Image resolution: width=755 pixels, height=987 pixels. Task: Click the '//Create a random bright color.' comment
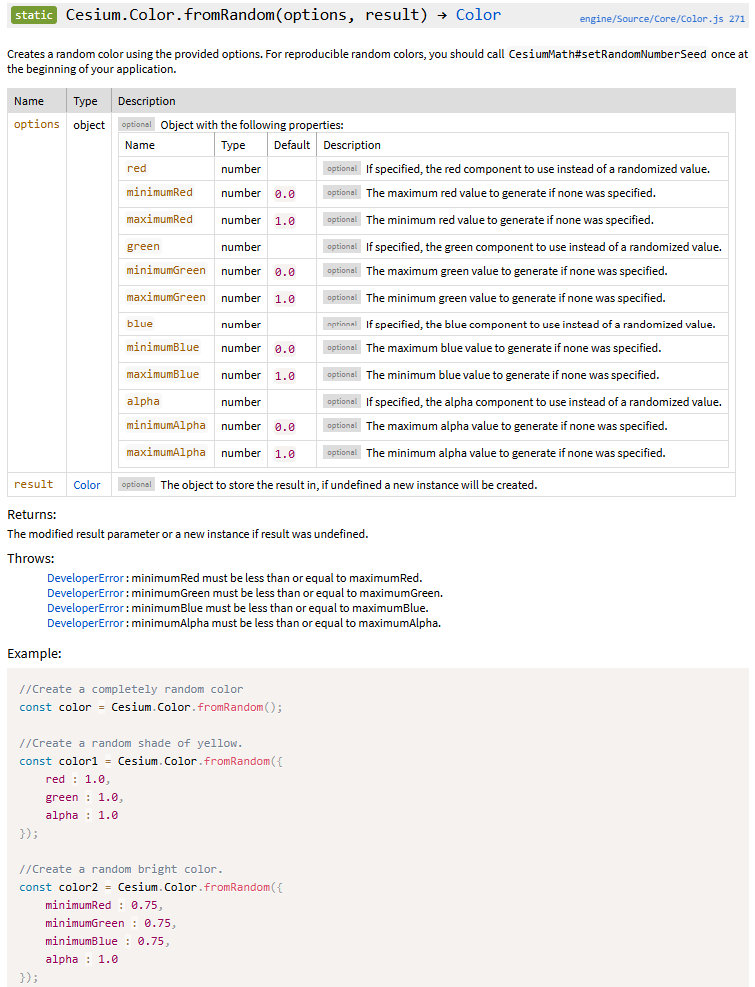pos(121,869)
